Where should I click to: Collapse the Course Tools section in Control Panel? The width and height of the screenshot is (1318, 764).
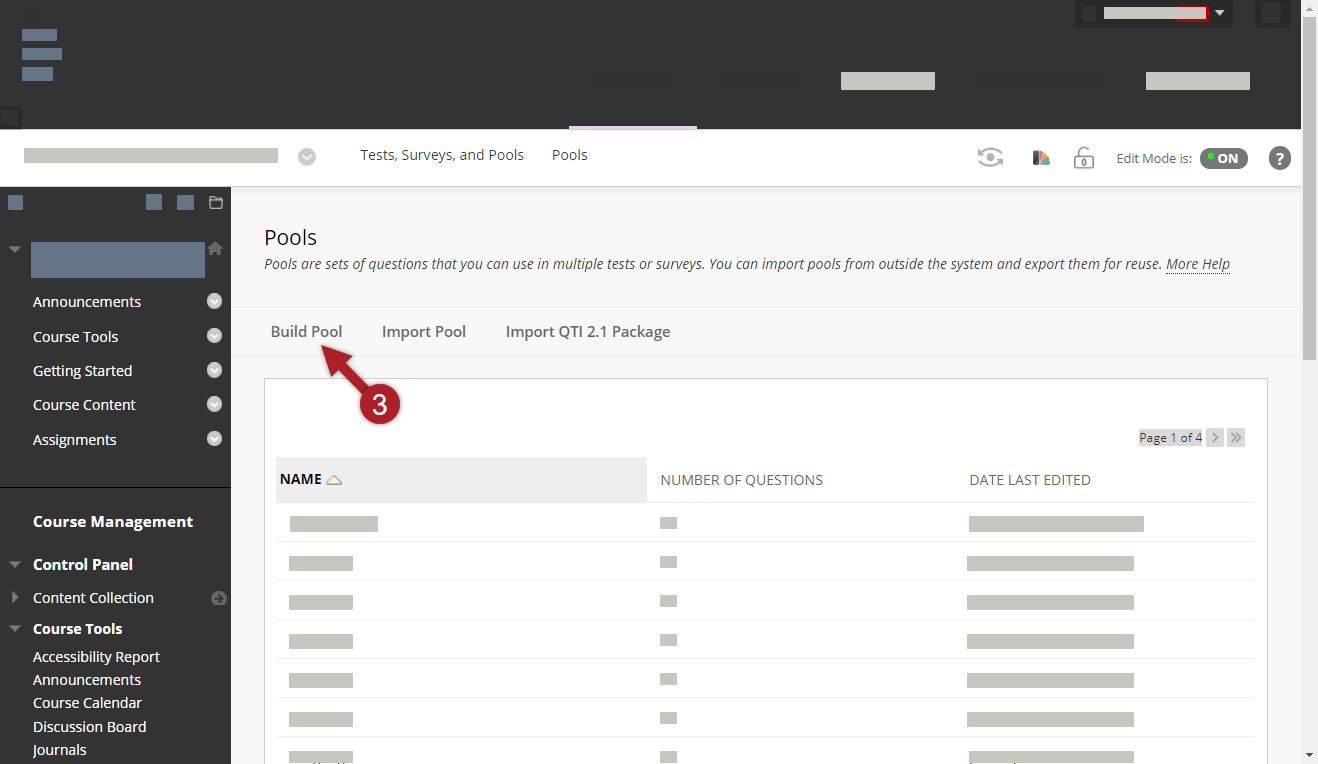[14, 628]
